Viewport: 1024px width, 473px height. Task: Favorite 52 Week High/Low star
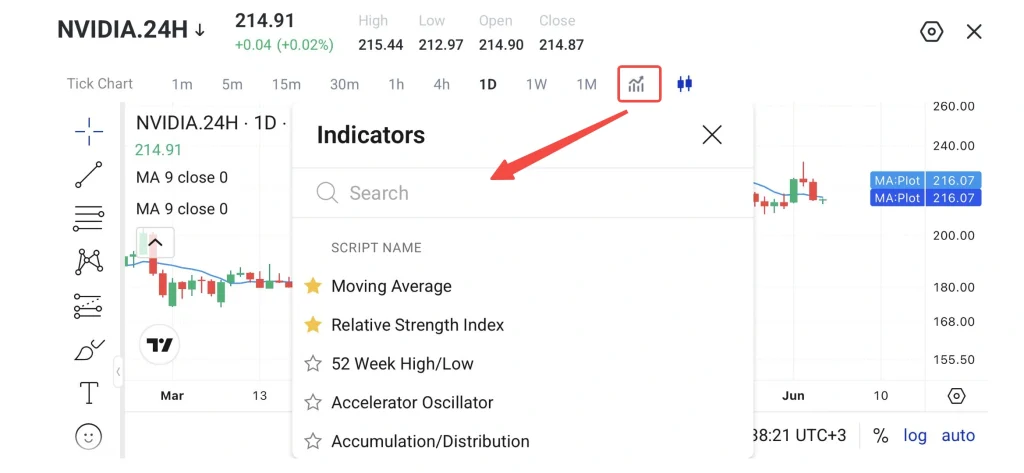tap(313, 364)
